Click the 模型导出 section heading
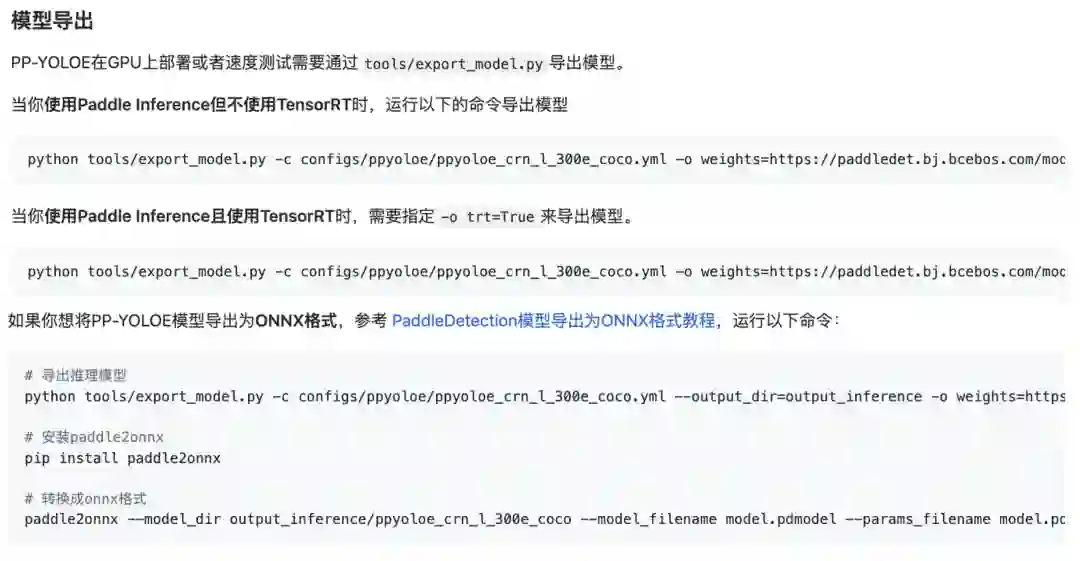Image resolution: width=1080 pixels, height=561 pixels. [x=52, y=21]
